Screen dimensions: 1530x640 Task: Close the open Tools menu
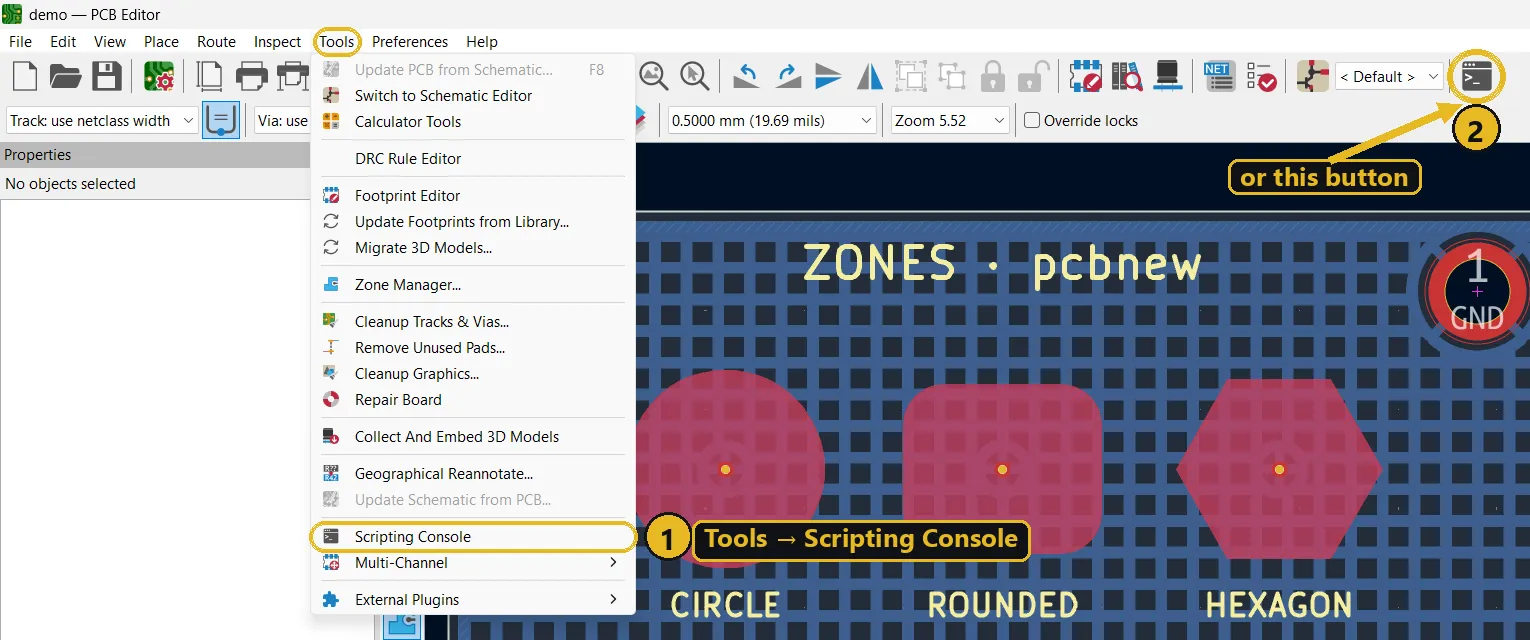[x=337, y=42]
